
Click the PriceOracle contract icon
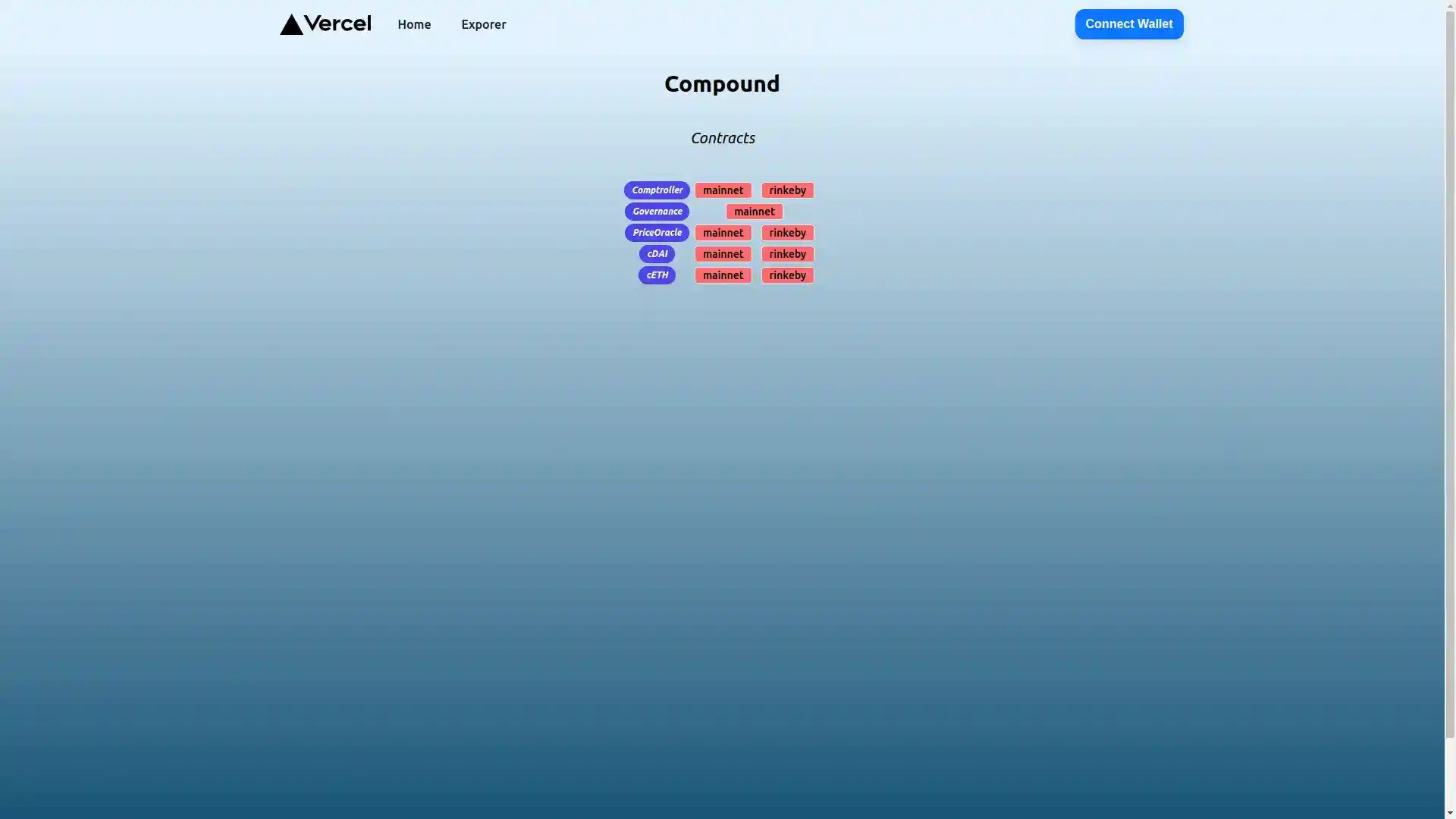click(x=657, y=232)
